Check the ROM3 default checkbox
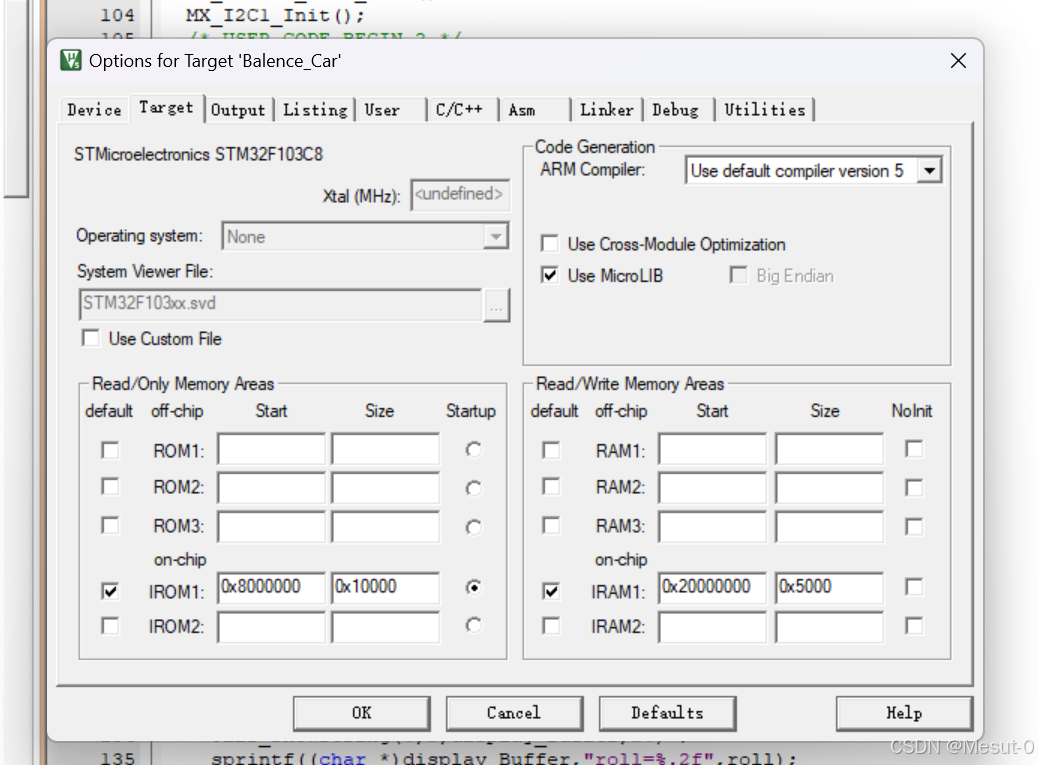The height and width of the screenshot is (765, 1038). pos(110,526)
